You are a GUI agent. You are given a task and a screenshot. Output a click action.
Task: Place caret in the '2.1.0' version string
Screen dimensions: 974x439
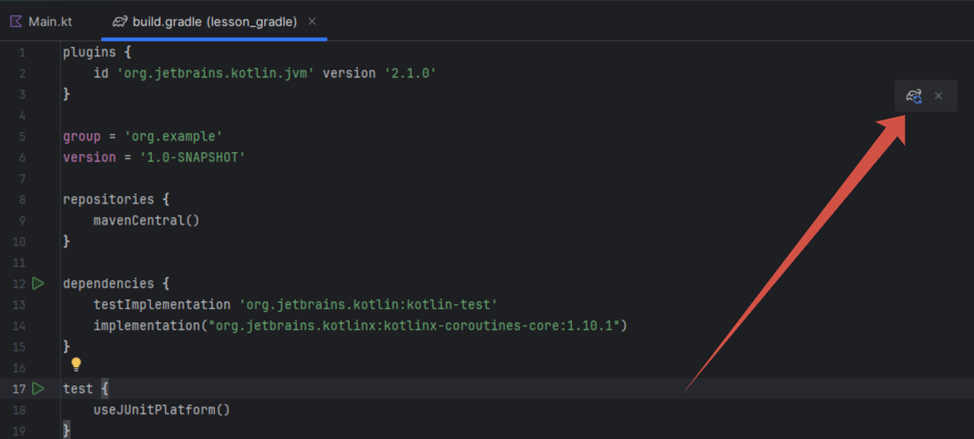(x=410, y=73)
